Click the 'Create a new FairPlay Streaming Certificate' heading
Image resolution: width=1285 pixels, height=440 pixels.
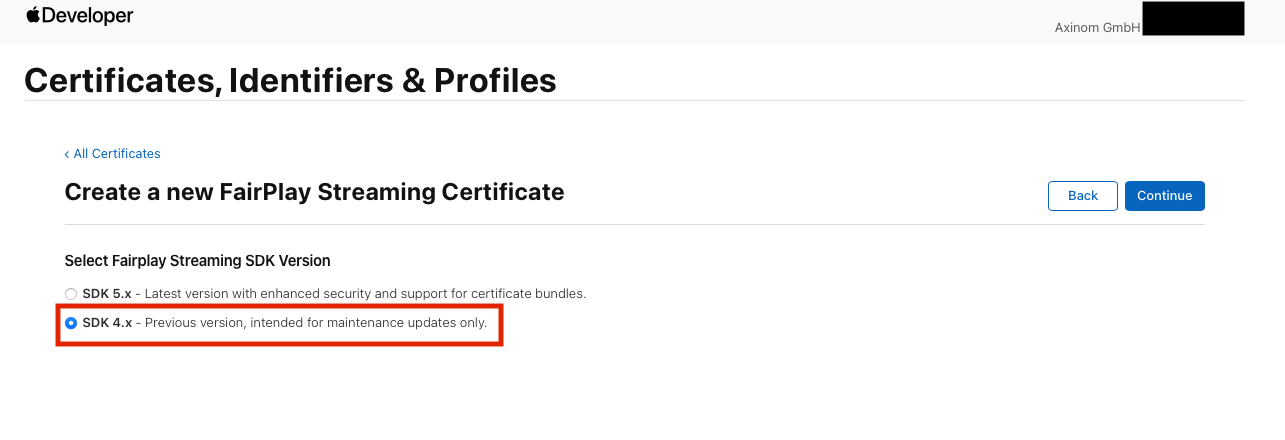(314, 192)
